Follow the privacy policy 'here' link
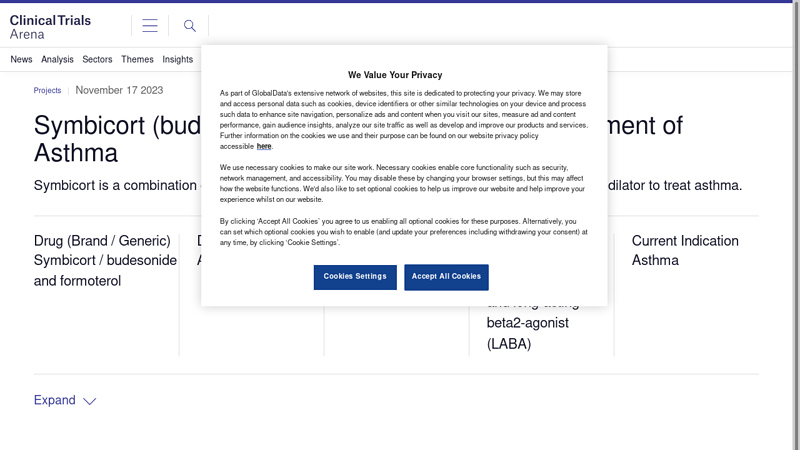 [264, 146]
